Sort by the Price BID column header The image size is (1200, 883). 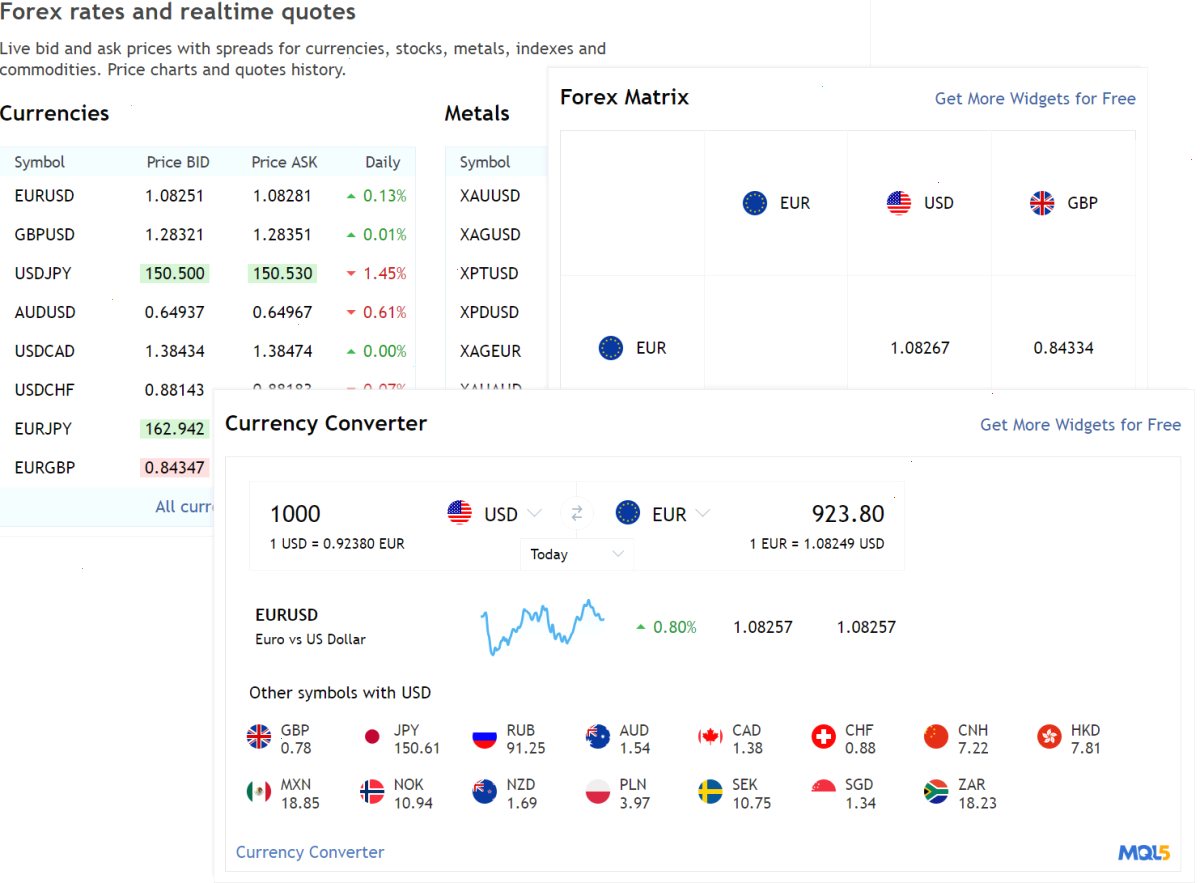(178, 162)
